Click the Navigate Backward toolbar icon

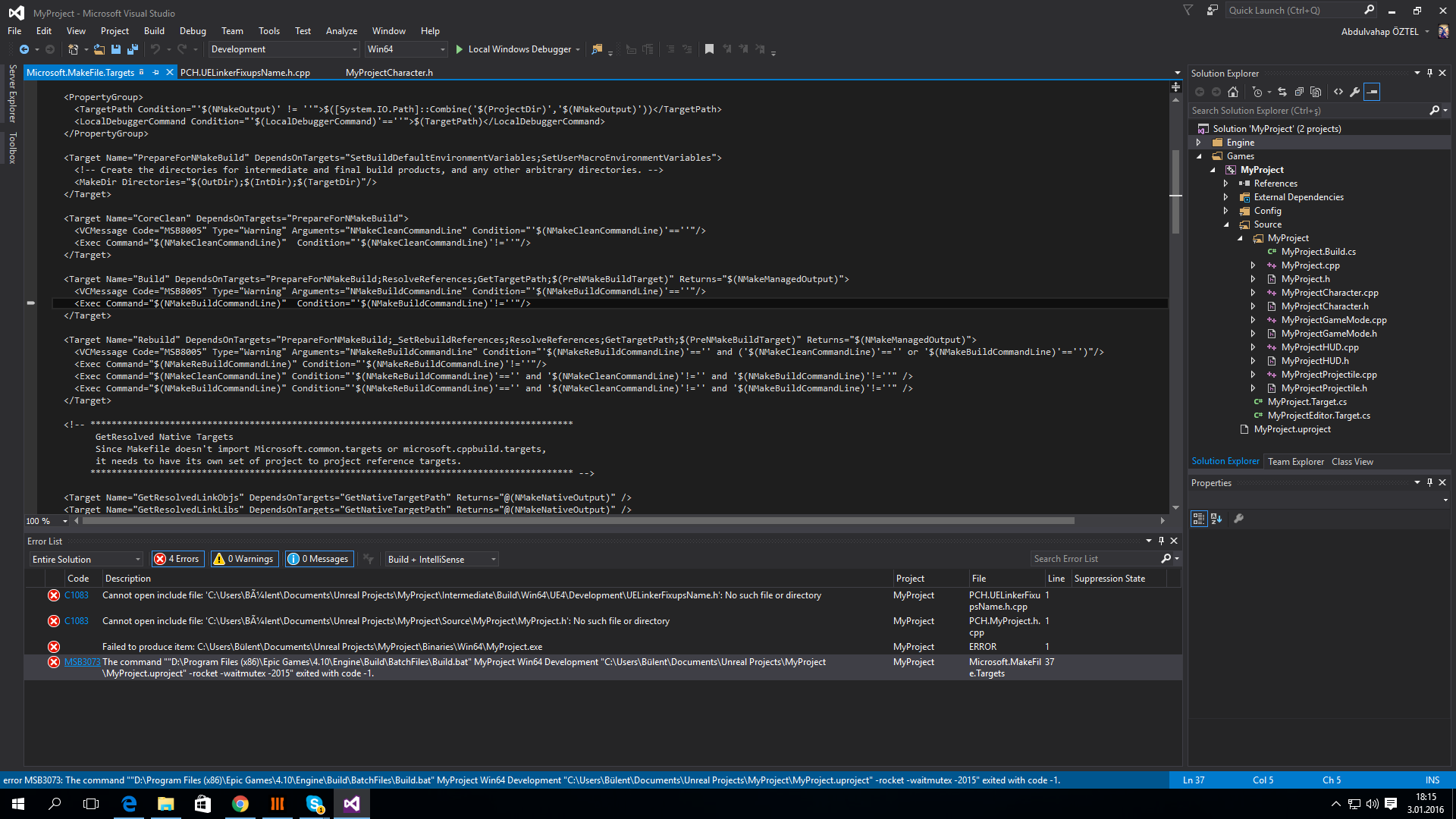click(x=24, y=49)
